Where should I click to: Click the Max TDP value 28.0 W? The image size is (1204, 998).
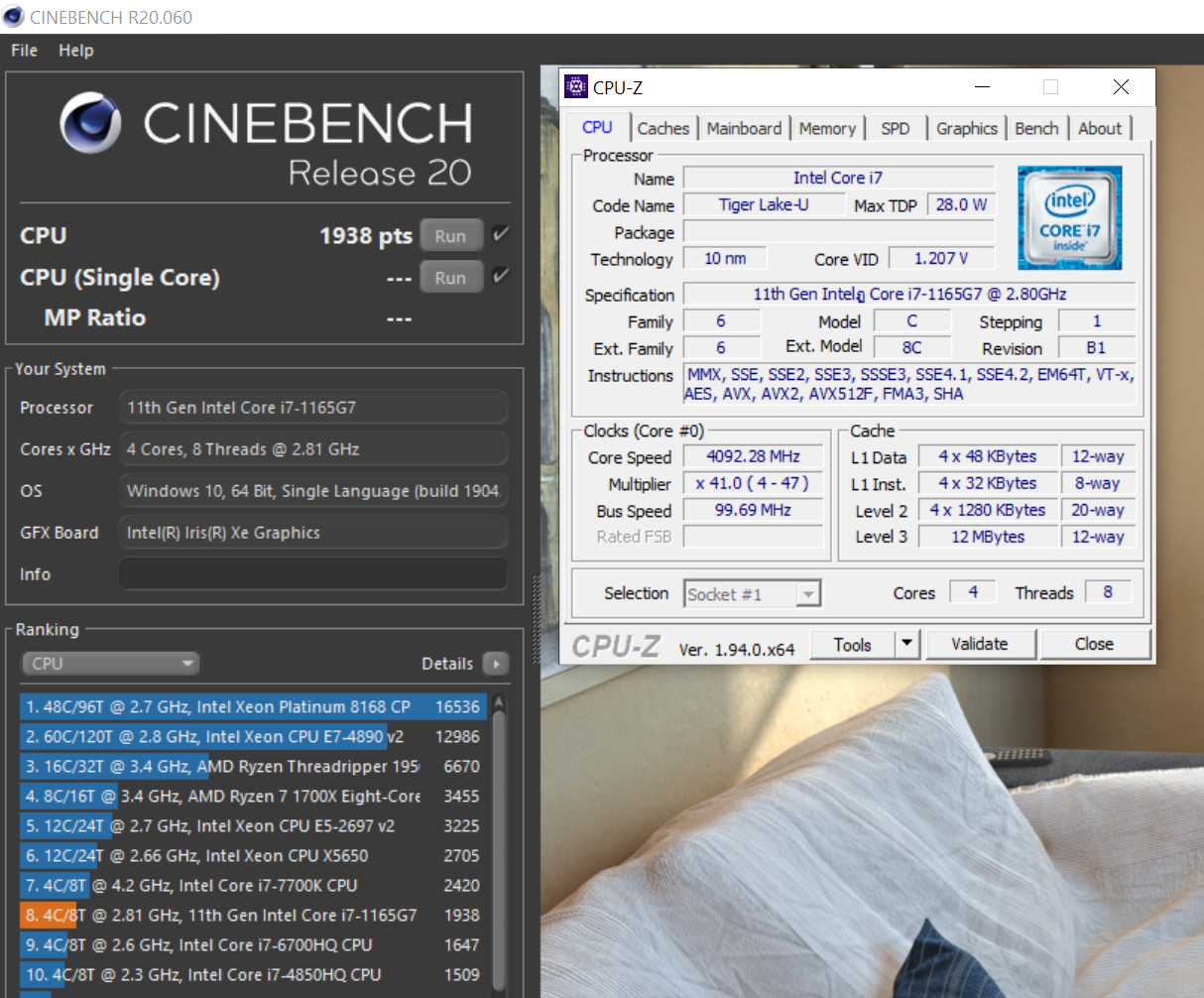[x=961, y=204]
